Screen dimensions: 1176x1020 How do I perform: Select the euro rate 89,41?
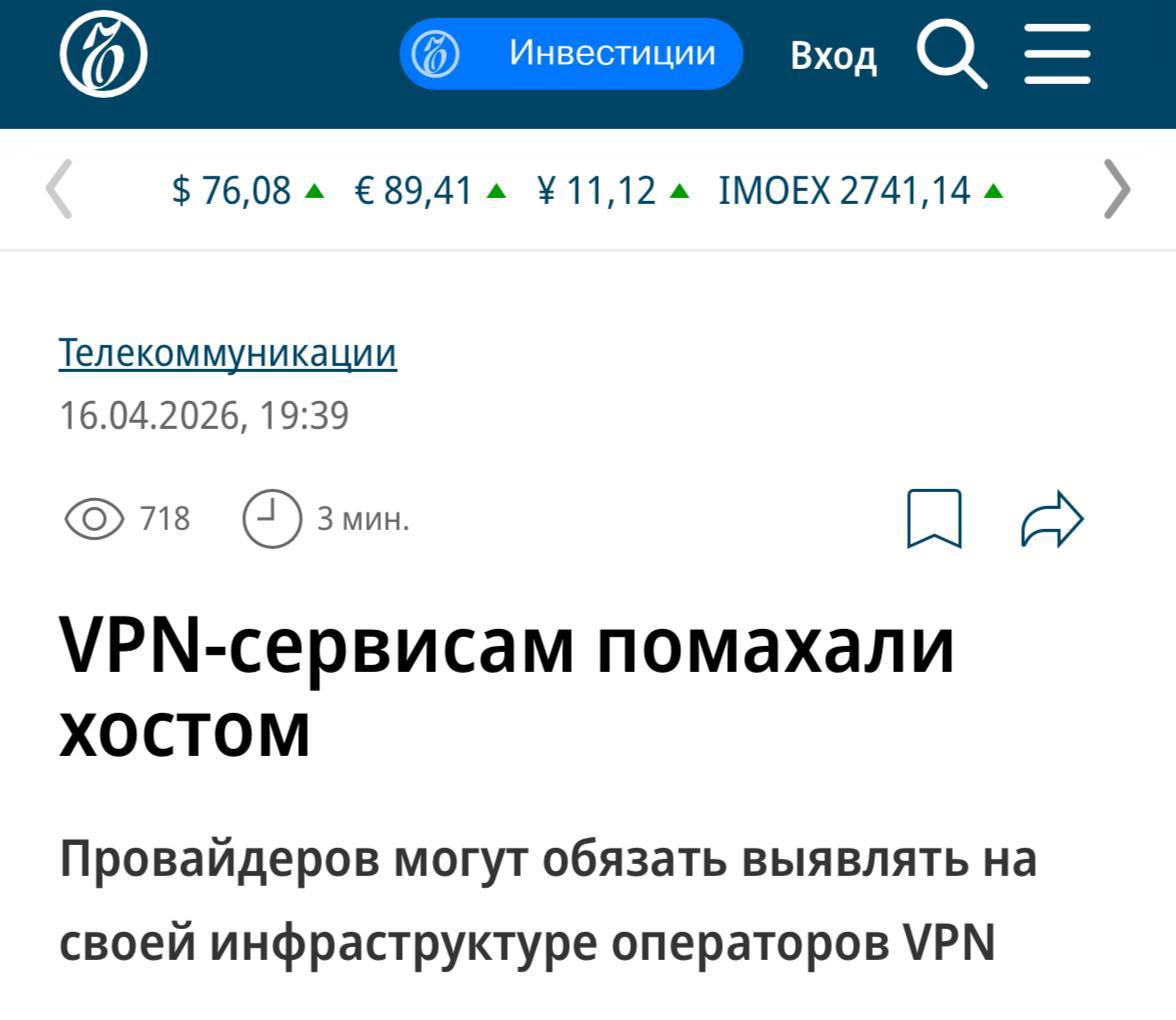[x=430, y=190]
